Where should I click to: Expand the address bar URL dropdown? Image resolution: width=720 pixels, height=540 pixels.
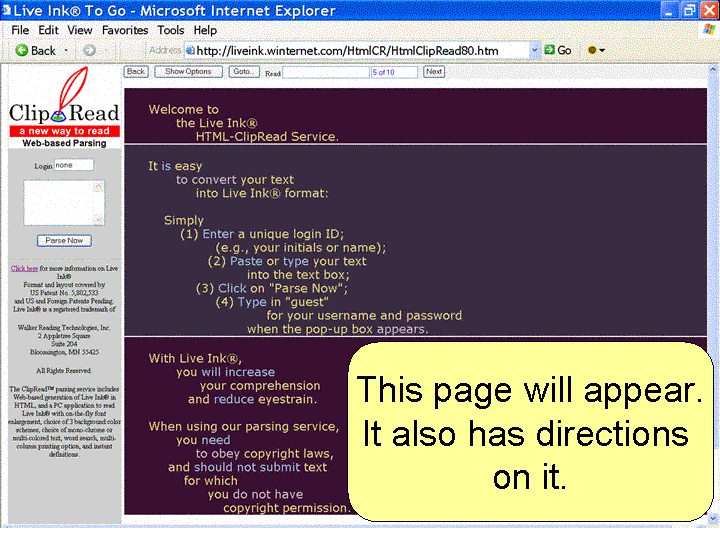[x=534, y=50]
